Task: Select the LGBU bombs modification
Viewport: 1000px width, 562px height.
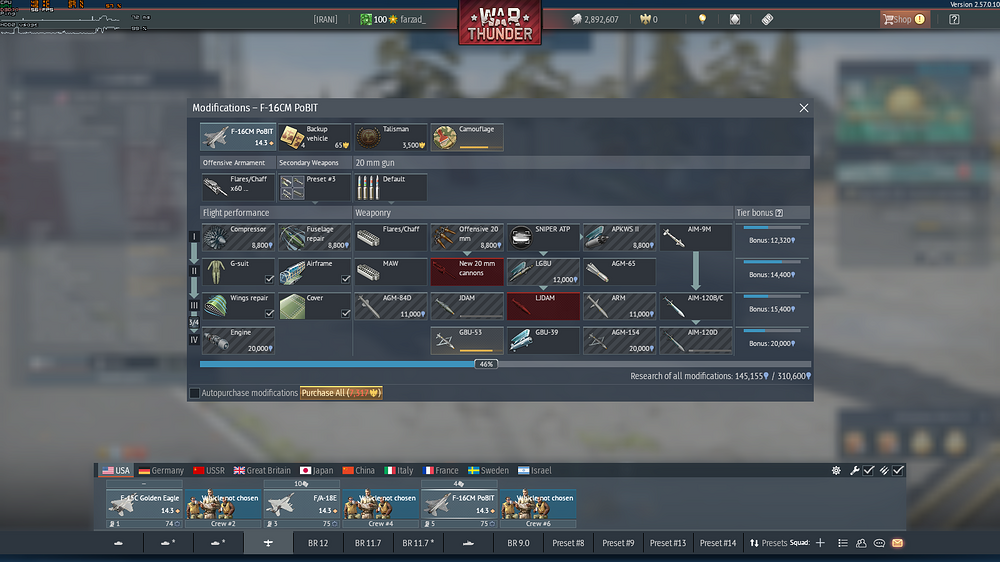Action: click(x=543, y=272)
